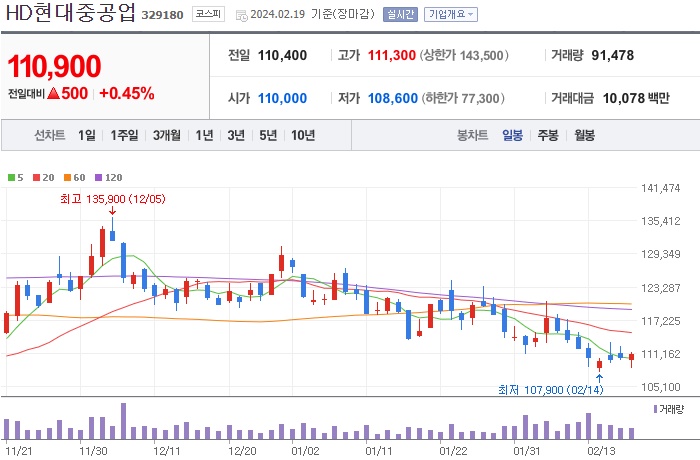The width and height of the screenshot is (700, 460).
Task: Click the 최저 107,900 (02/14) low marker
Action: [550, 390]
